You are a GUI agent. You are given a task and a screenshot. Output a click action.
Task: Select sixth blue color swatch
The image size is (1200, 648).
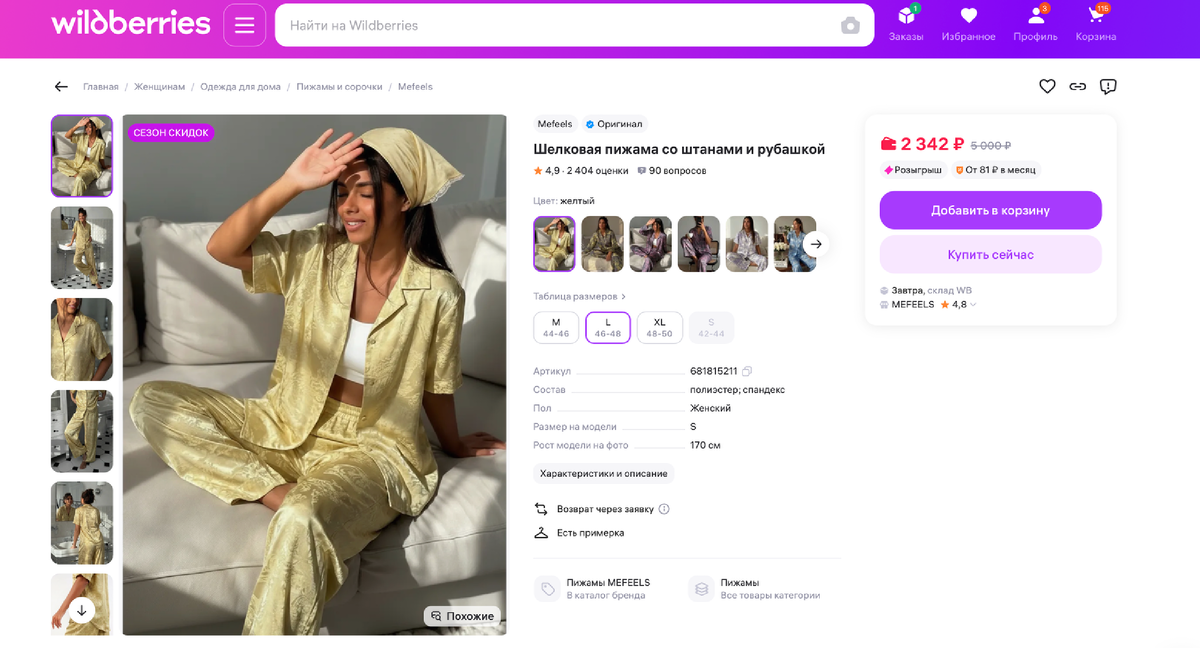(794, 244)
